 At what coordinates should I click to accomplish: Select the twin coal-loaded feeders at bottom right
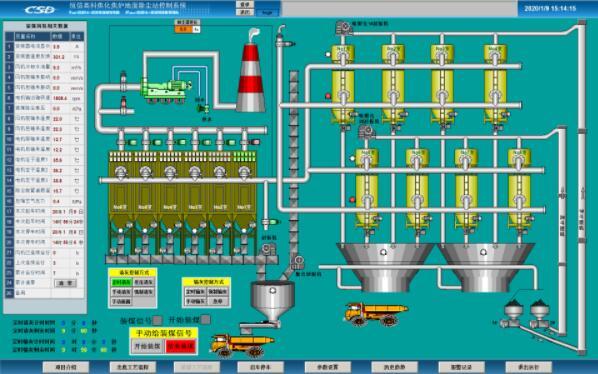point(527,315)
